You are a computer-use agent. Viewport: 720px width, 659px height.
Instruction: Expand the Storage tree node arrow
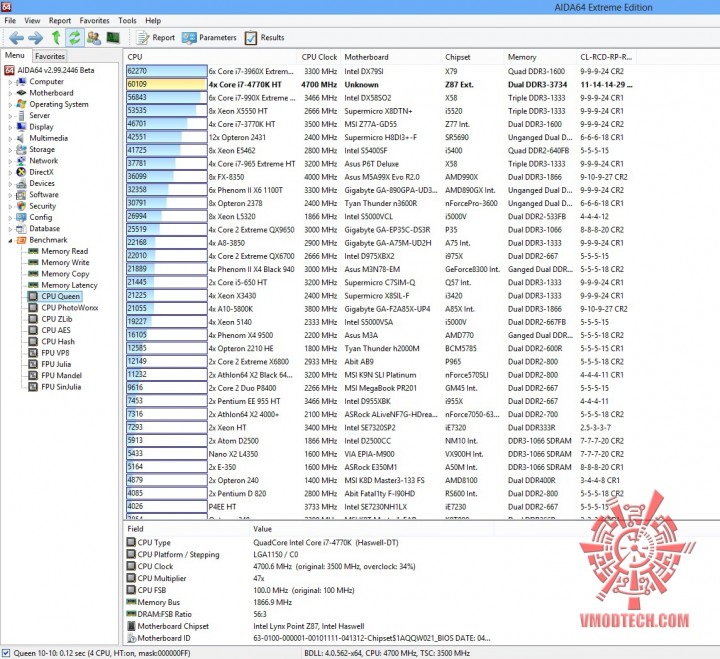click(10, 150)
